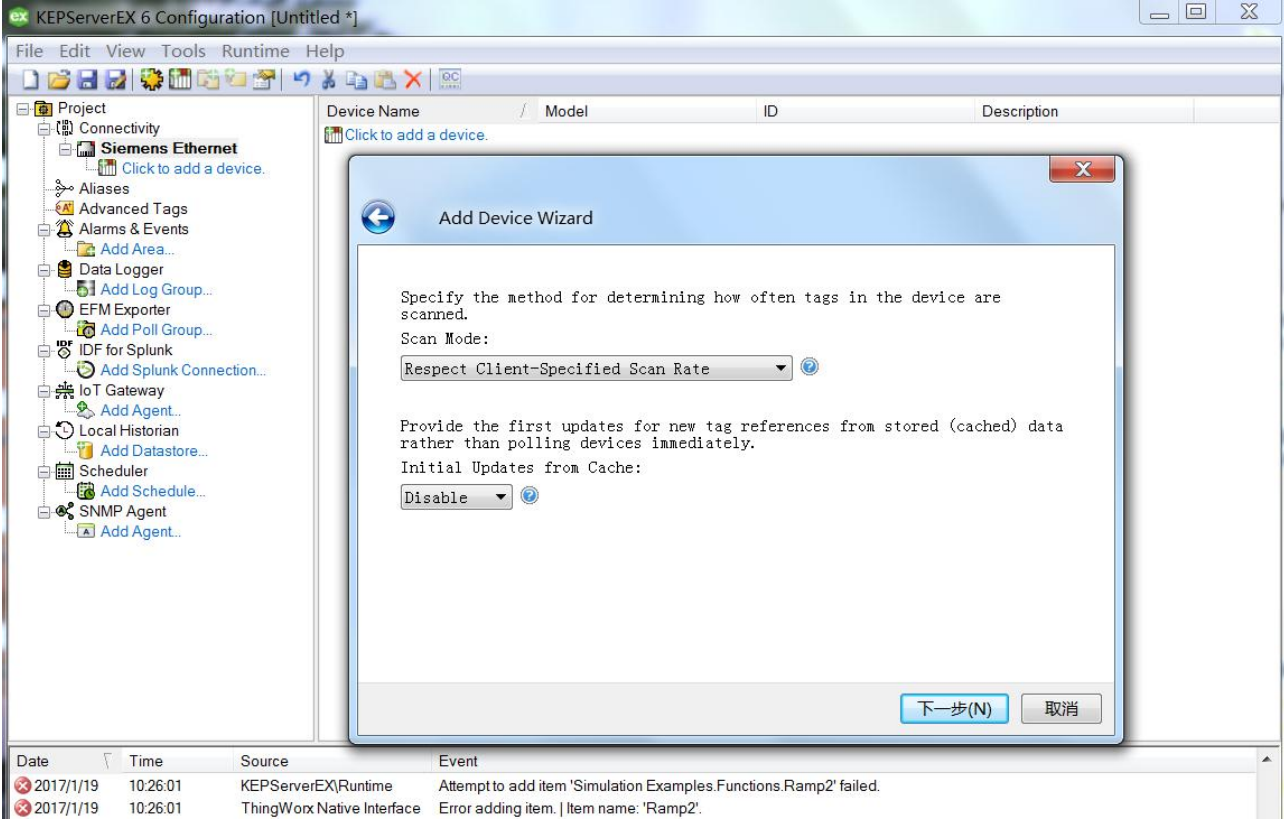Image resolution: width=1284 pixels, height=822 pixels.
Task: Open the Help menu
Action: point(324,51)
